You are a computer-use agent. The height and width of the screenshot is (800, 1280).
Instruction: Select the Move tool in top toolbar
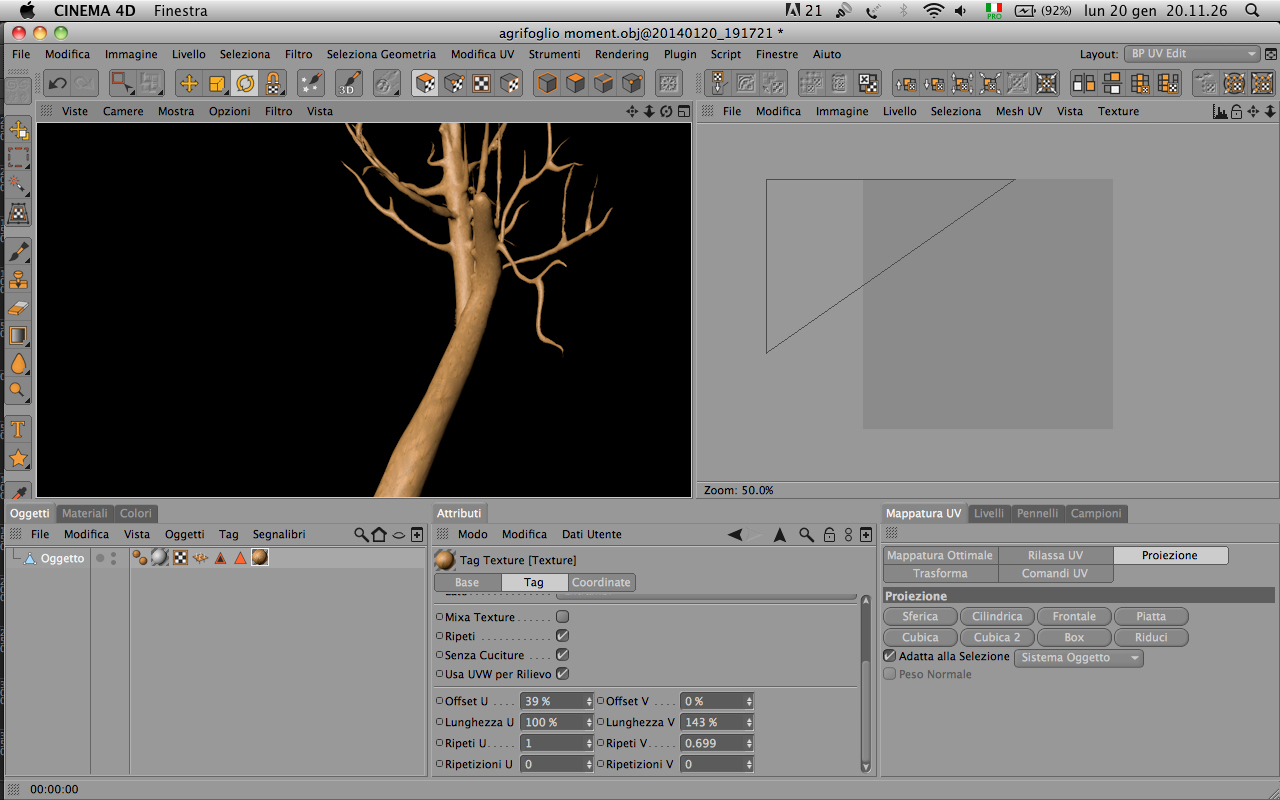click(189, 84)
